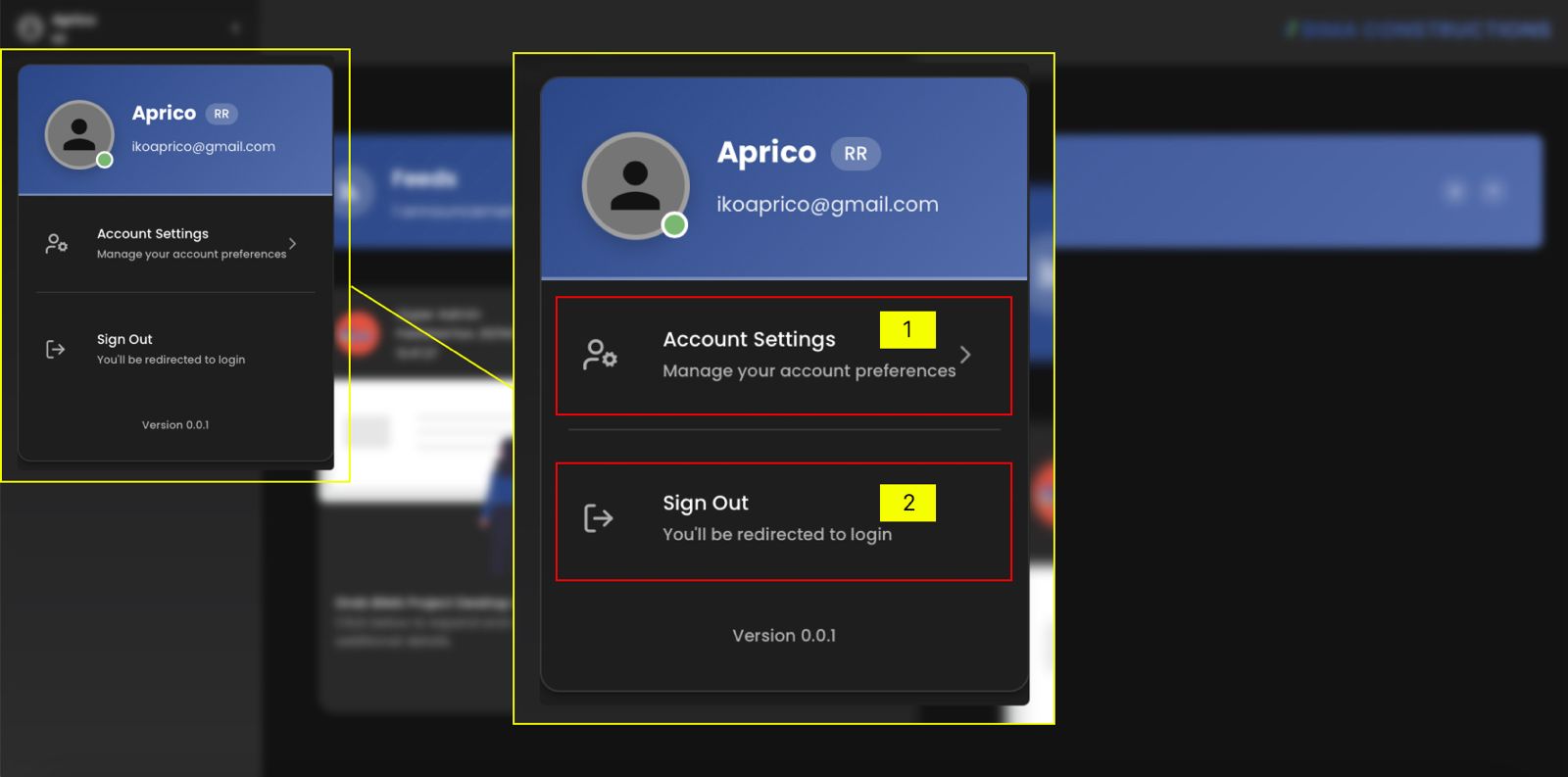1568x777 pixels.
Task: Click the profile avatar in the enlarged profile menu
Action: pyautogui.click(x=635, y=185)
